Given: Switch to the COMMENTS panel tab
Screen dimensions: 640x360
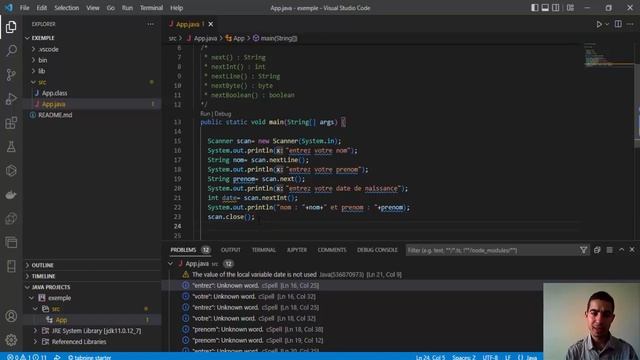Looking at the screenshot, I should (x=332, y=250).
